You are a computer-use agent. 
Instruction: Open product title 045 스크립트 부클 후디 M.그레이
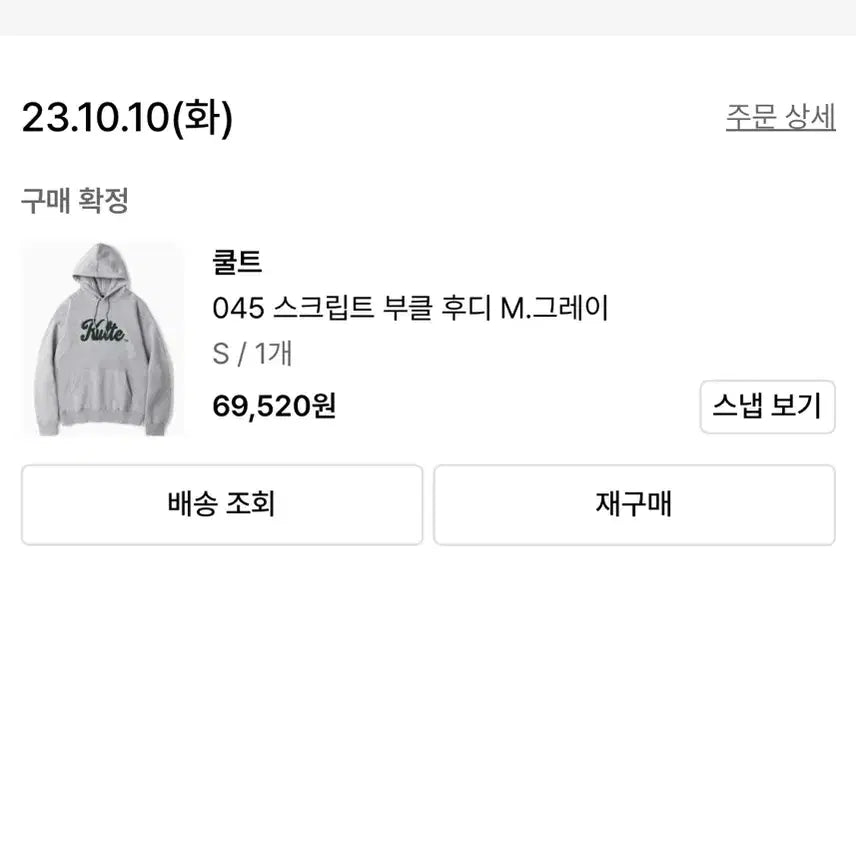point(410,308)
